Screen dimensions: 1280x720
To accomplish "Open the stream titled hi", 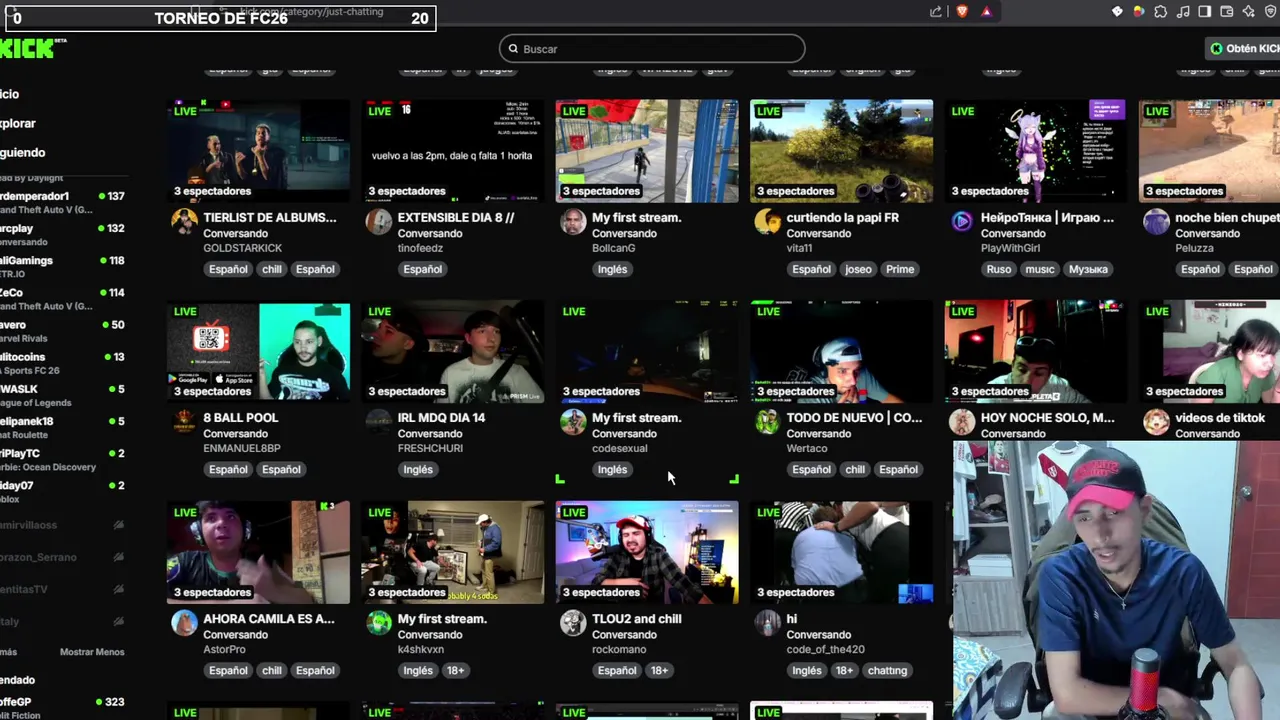I will point(792,618).
